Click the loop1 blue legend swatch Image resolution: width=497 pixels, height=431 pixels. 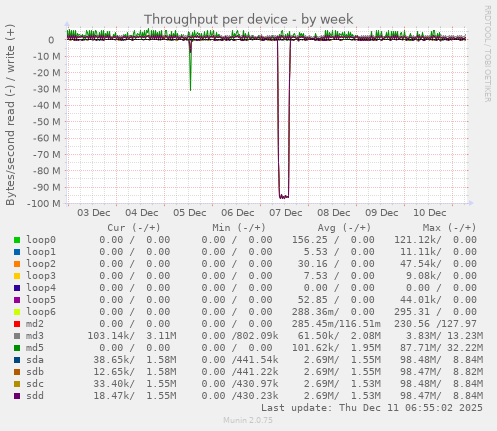click(17, 252)
